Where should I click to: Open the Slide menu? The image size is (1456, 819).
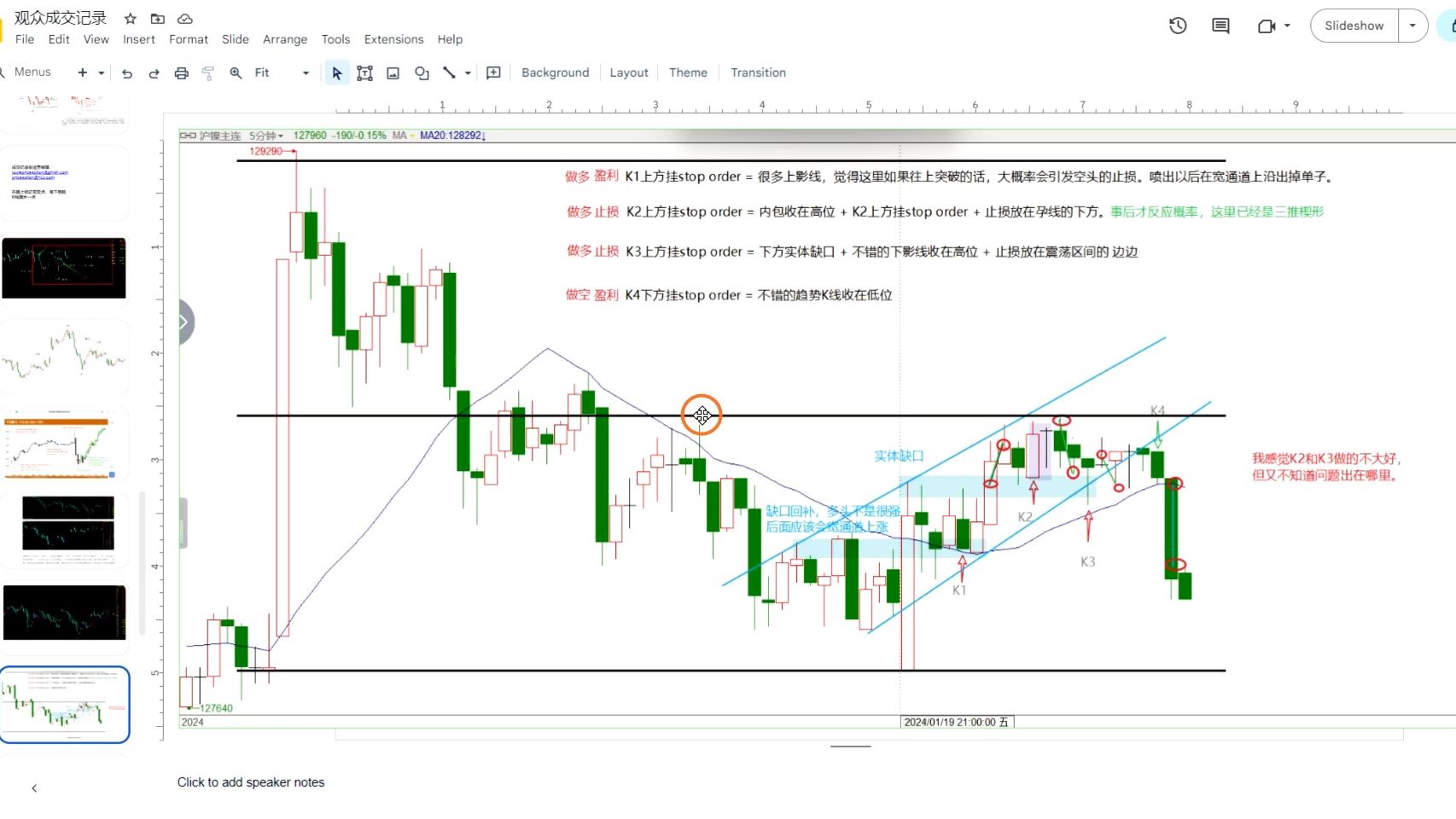coord(236,39)
